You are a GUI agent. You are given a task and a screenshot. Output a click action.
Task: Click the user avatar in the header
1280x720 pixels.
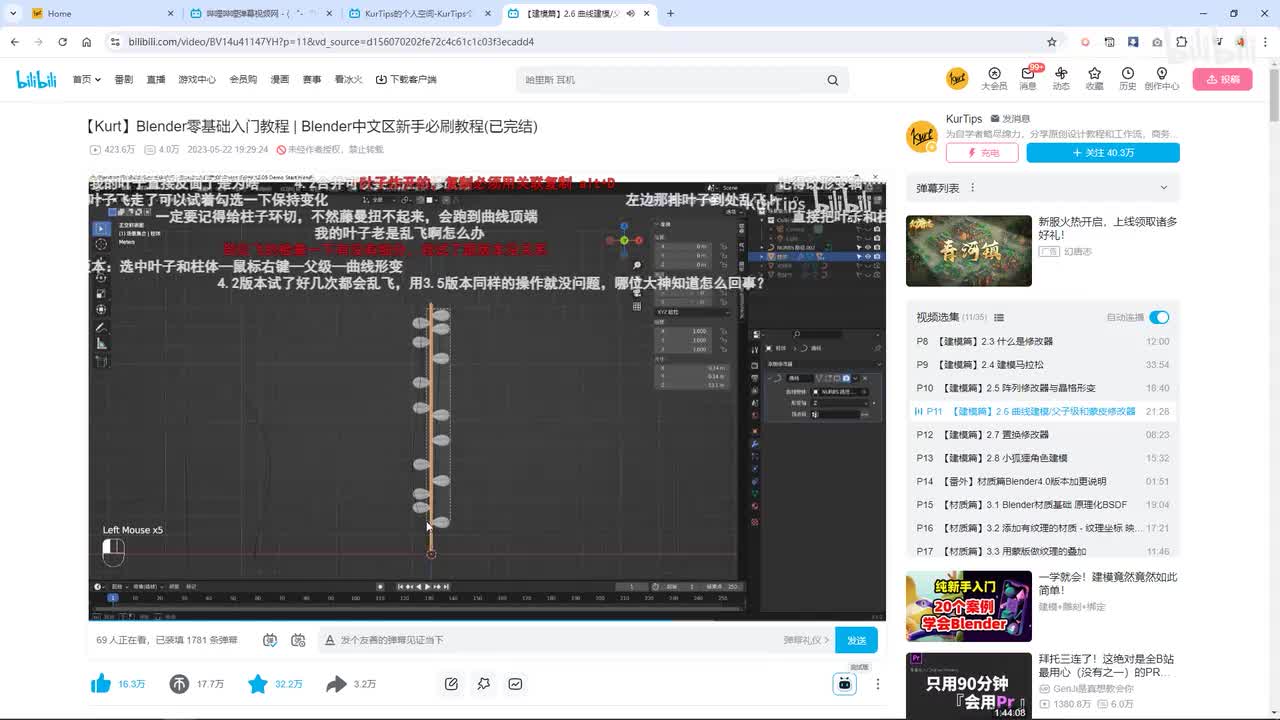click(957, 78)
